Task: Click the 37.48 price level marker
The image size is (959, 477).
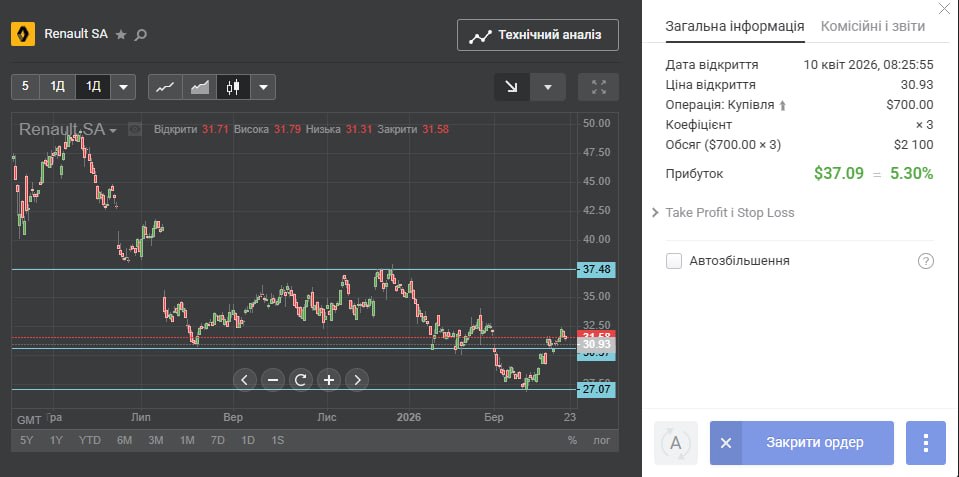Action: (596, 270)
